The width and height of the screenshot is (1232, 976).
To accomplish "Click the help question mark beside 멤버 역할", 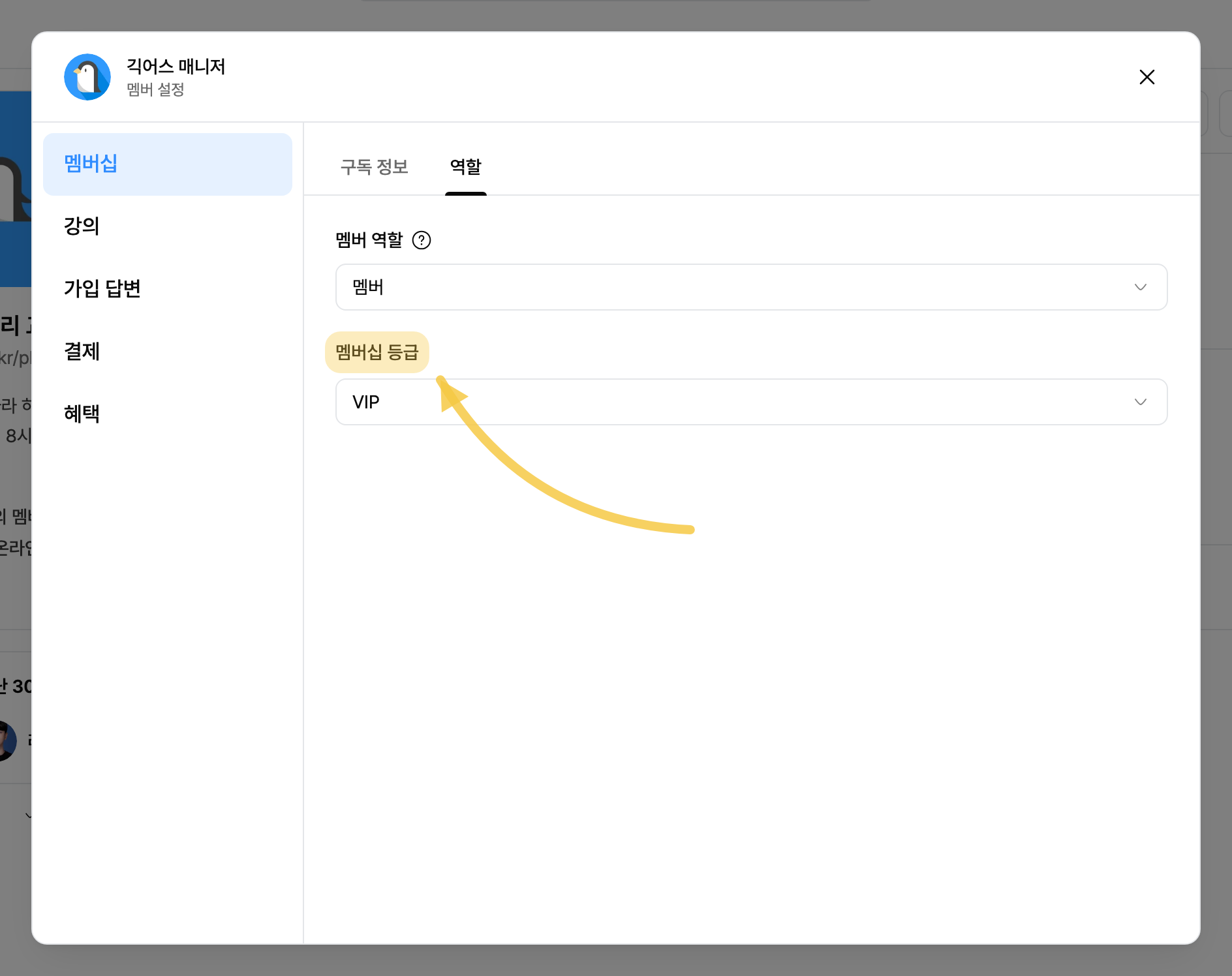I will 422,240.
